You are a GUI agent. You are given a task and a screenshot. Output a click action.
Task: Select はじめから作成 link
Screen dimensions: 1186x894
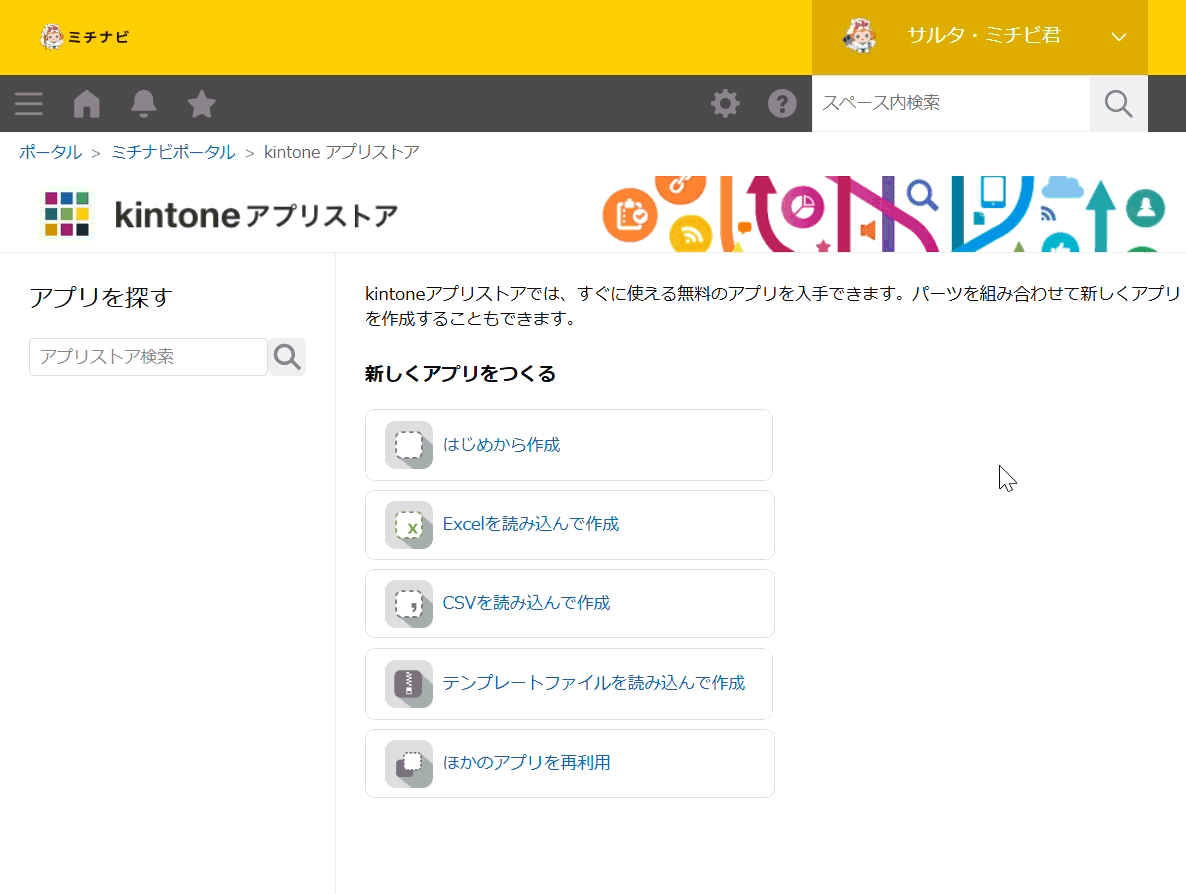[x=501, y=445]
